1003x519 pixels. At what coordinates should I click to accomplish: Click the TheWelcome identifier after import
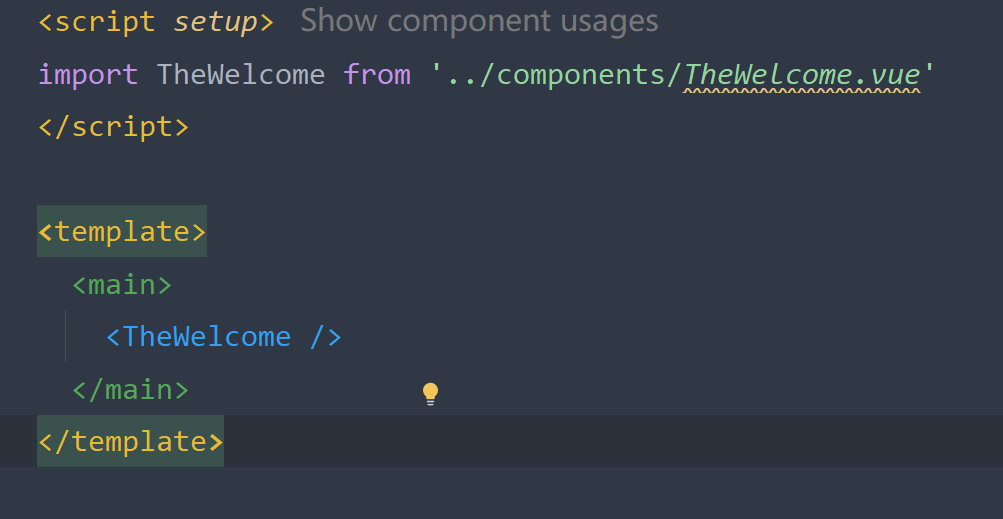(x=241, y=75)
